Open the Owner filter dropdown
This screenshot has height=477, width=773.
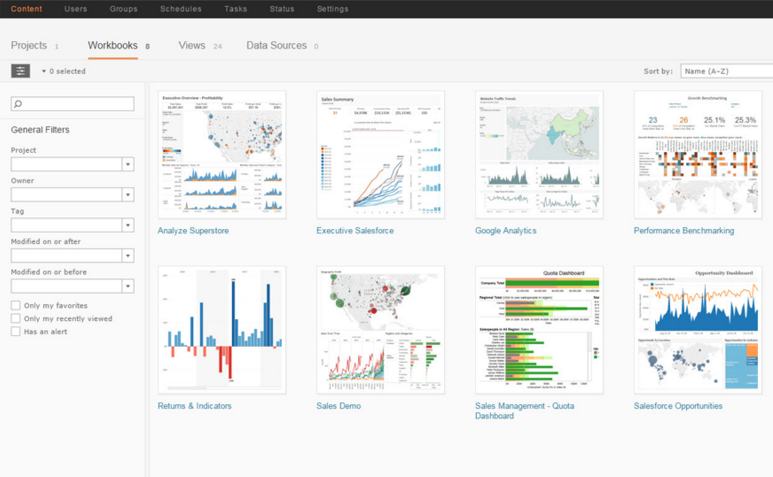coord(128,195)
